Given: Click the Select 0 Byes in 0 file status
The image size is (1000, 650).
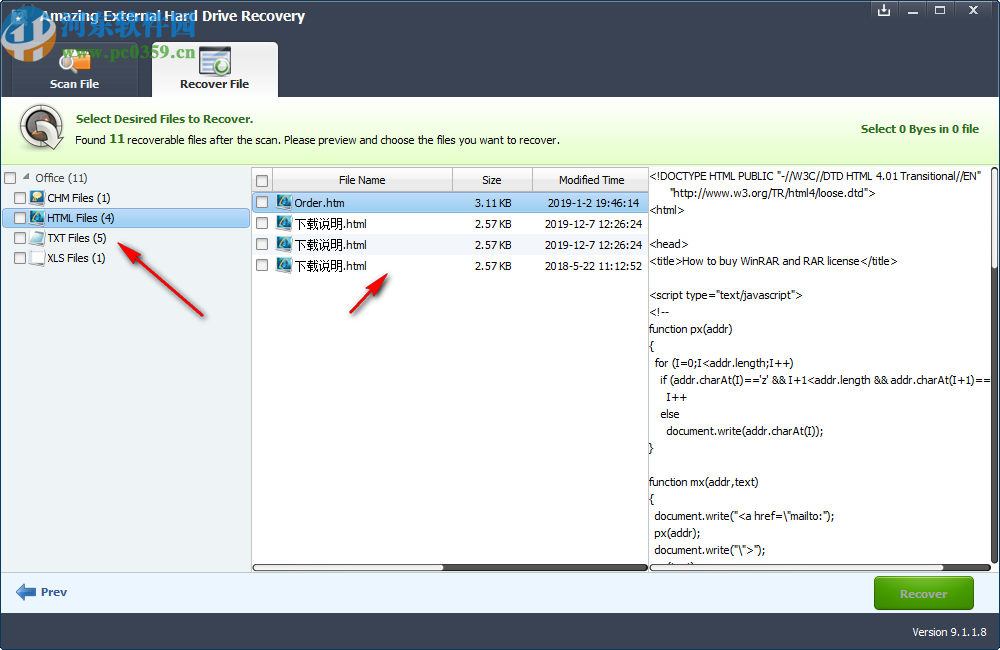Looking at the screenshot, I should tap(920, 129).
